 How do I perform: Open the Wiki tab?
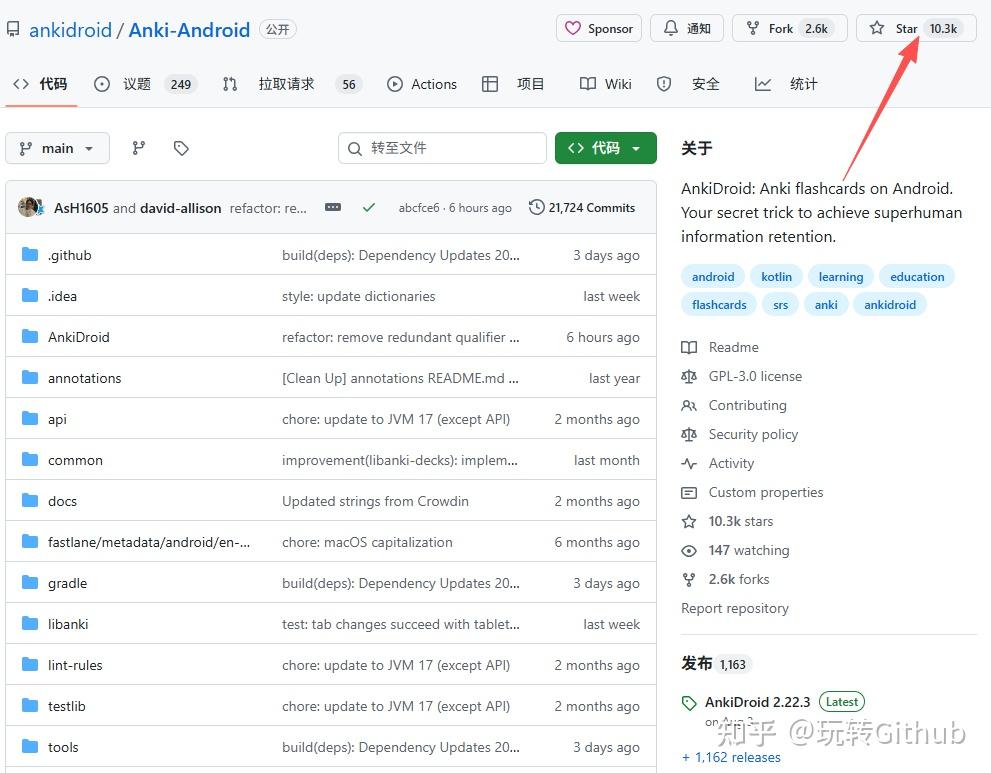click(x=605, y=84)
